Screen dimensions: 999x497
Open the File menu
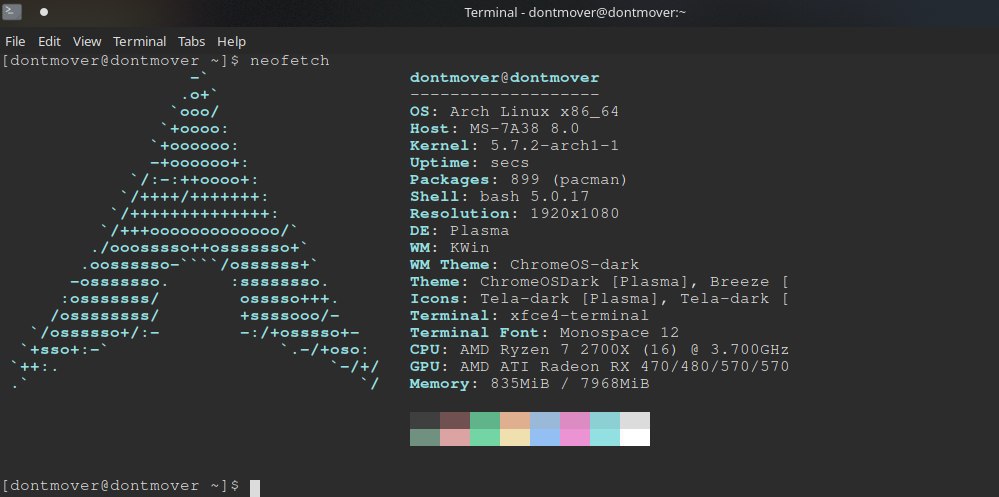15,41
